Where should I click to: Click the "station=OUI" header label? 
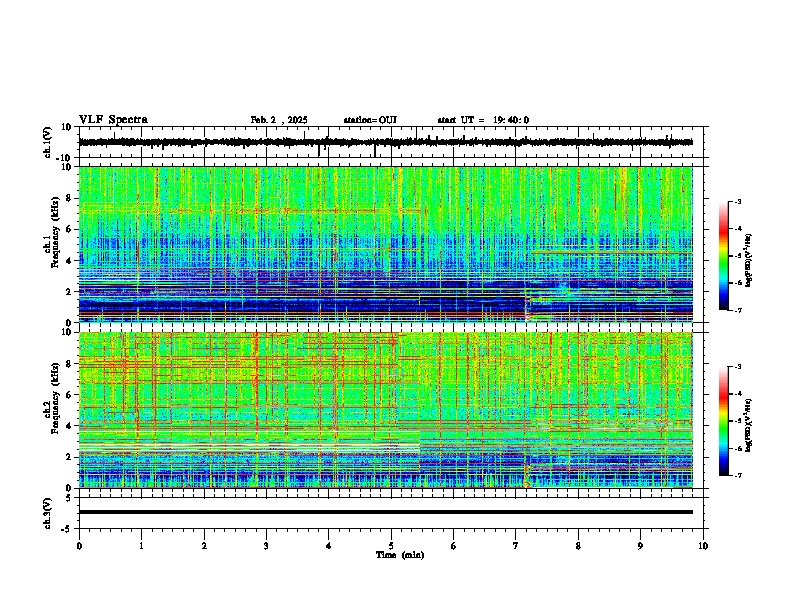(x=370, y=120)
